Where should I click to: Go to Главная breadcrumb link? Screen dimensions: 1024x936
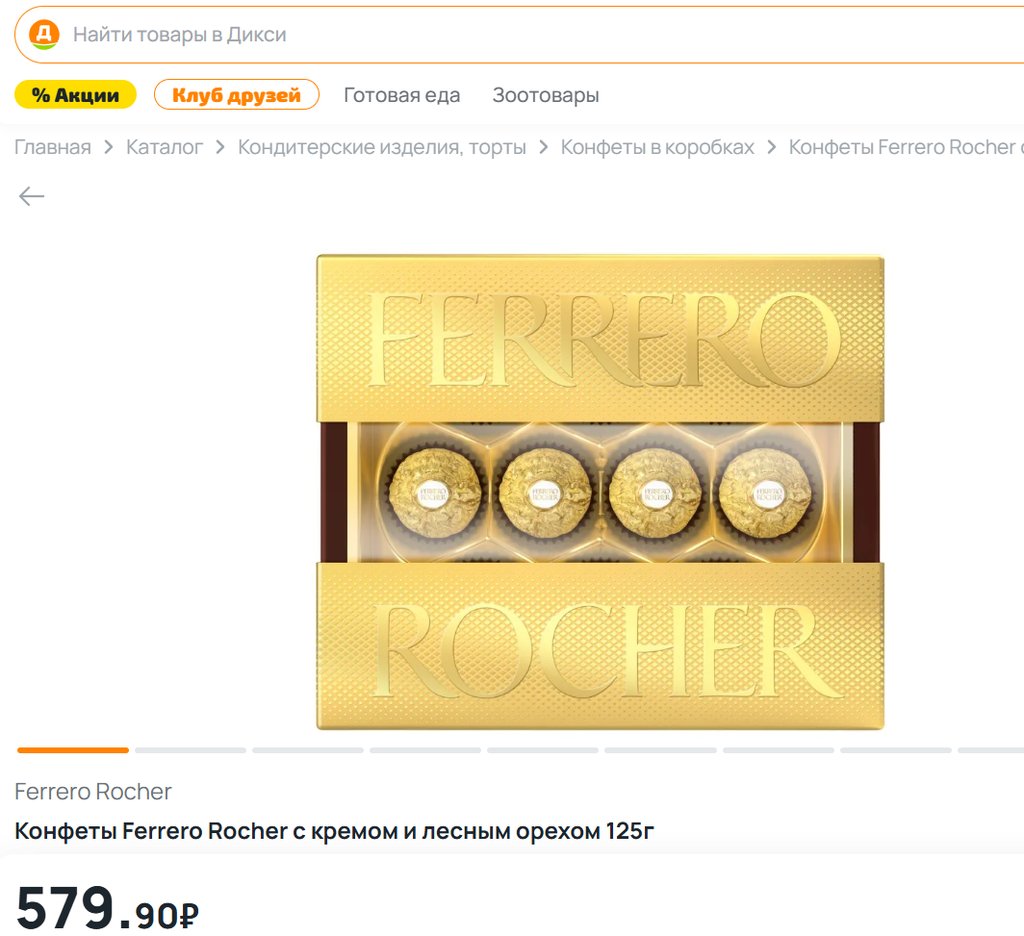53,147
